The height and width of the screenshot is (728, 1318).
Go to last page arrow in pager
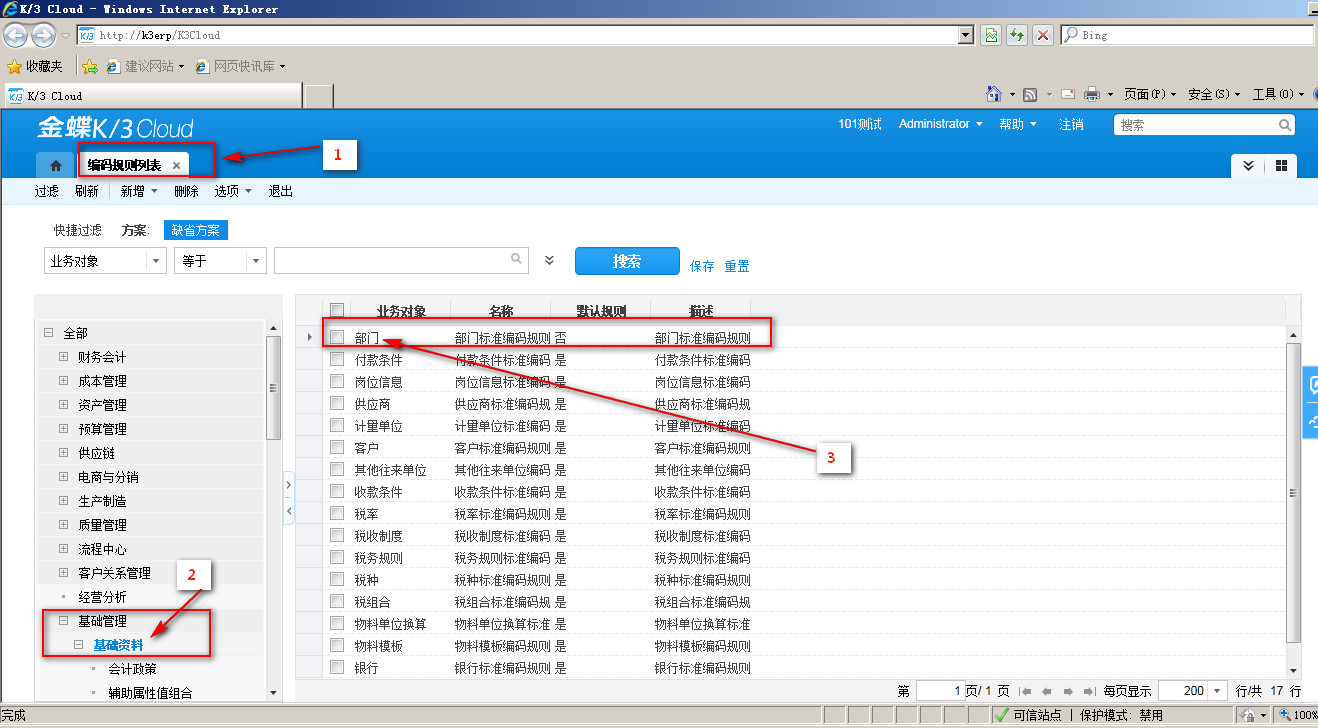click(x=1088, y=691)
